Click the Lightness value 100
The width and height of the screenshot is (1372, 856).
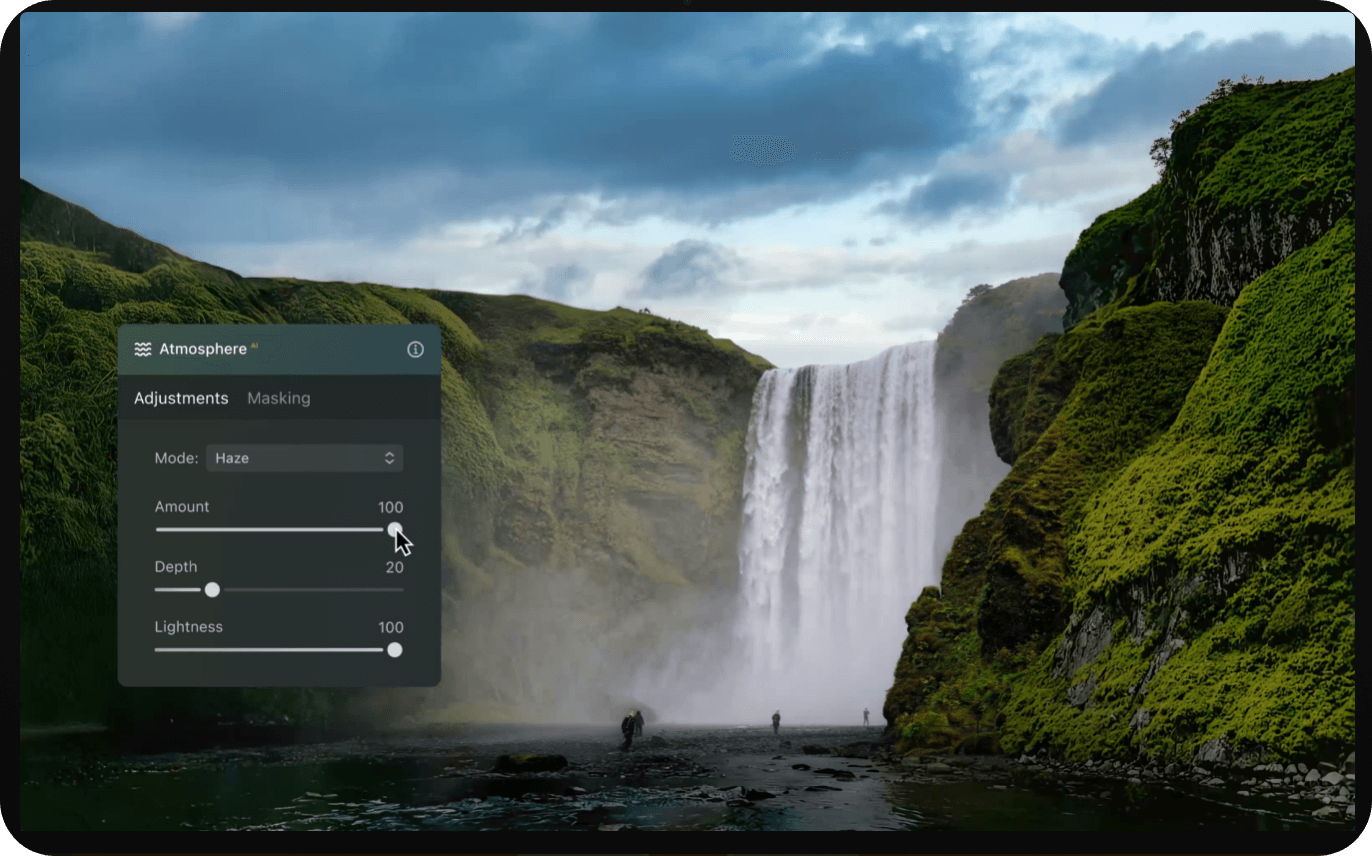pos(390,627)
